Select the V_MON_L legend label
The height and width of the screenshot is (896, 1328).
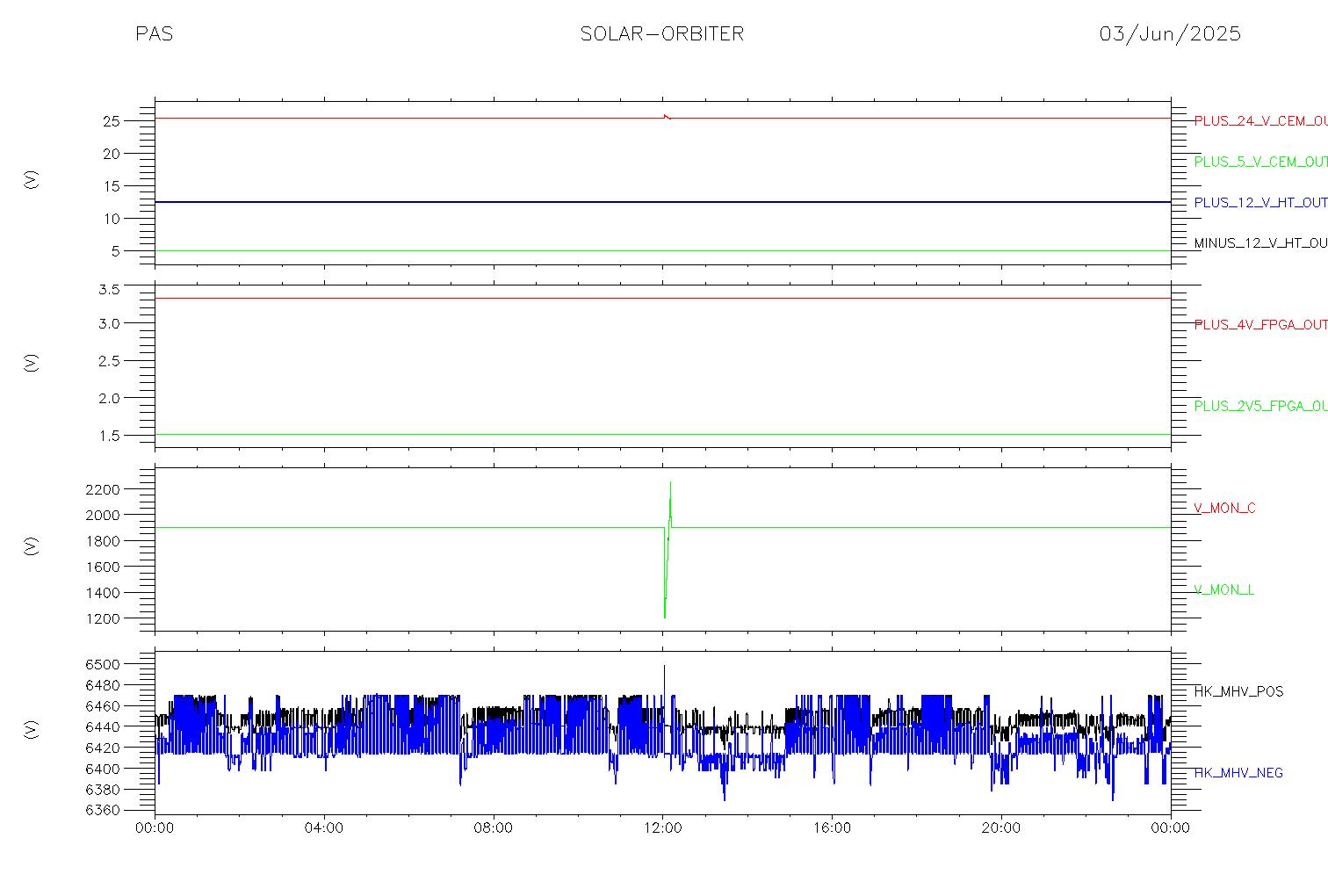[1223, 589]
